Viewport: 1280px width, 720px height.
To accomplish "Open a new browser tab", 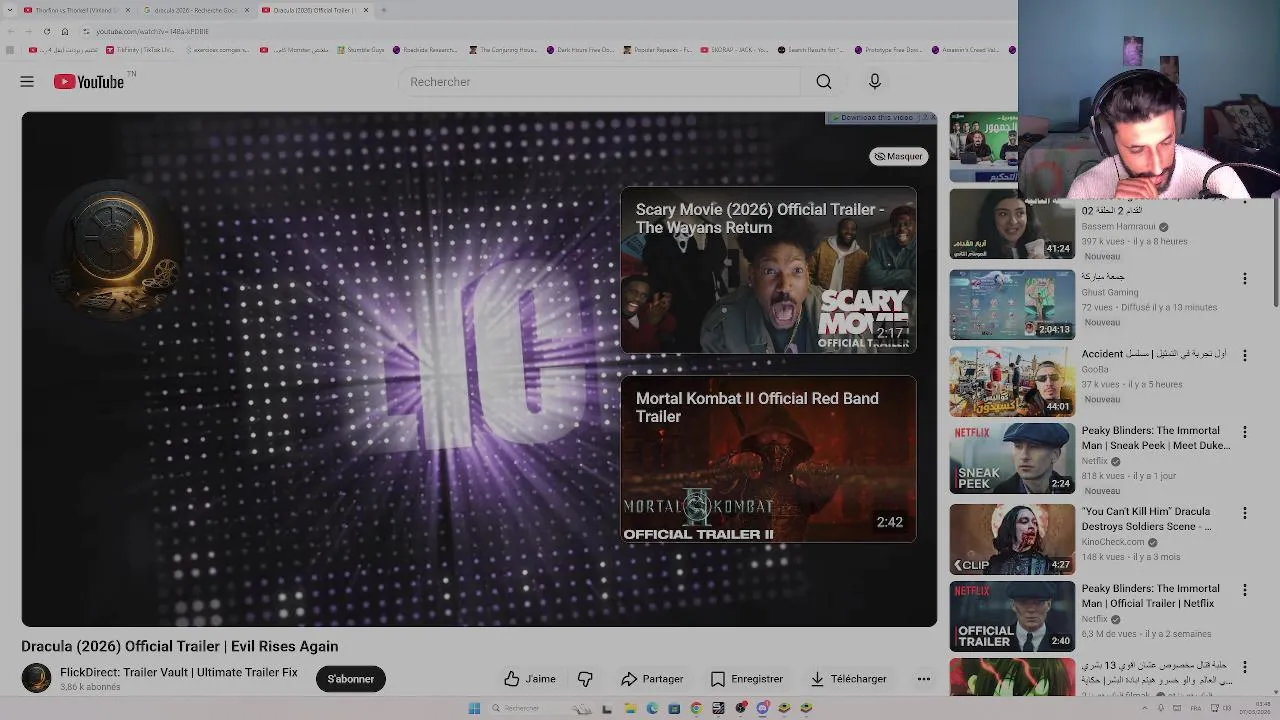I will click(384, 10).
